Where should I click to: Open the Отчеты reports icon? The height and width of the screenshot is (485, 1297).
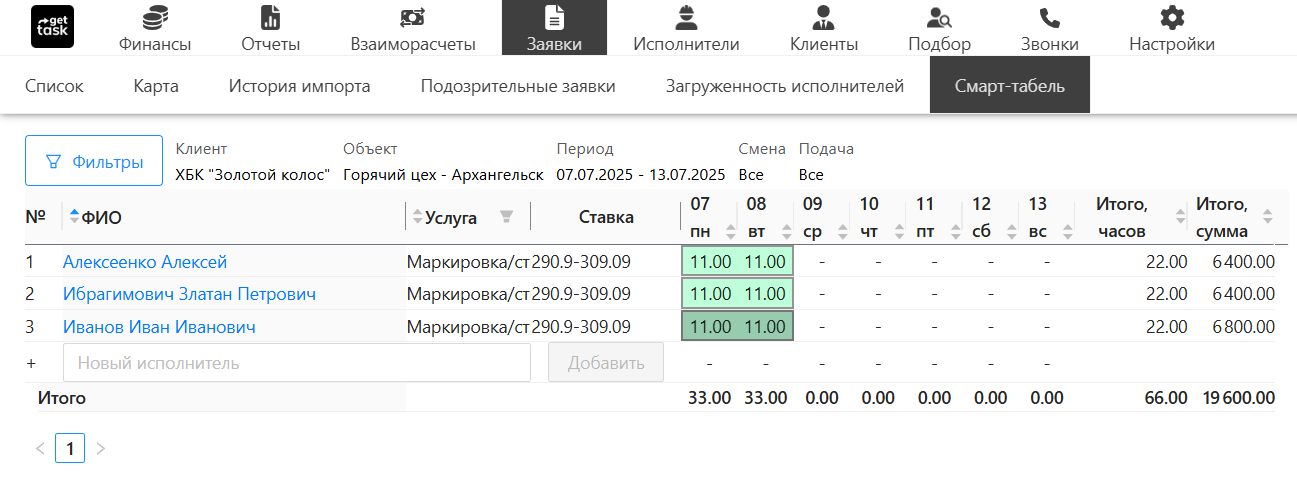270,18
